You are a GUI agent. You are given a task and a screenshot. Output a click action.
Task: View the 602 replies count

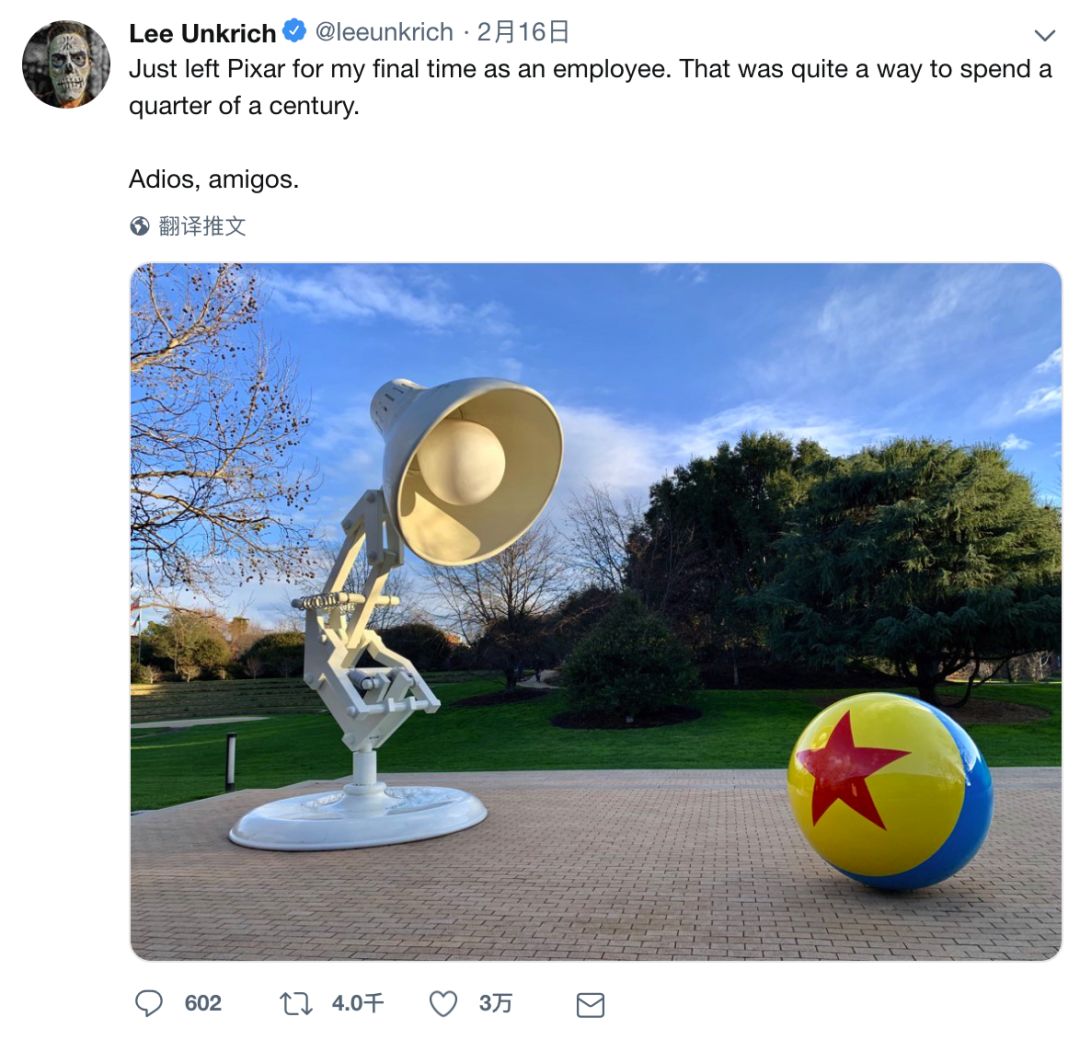(203, 1003)
